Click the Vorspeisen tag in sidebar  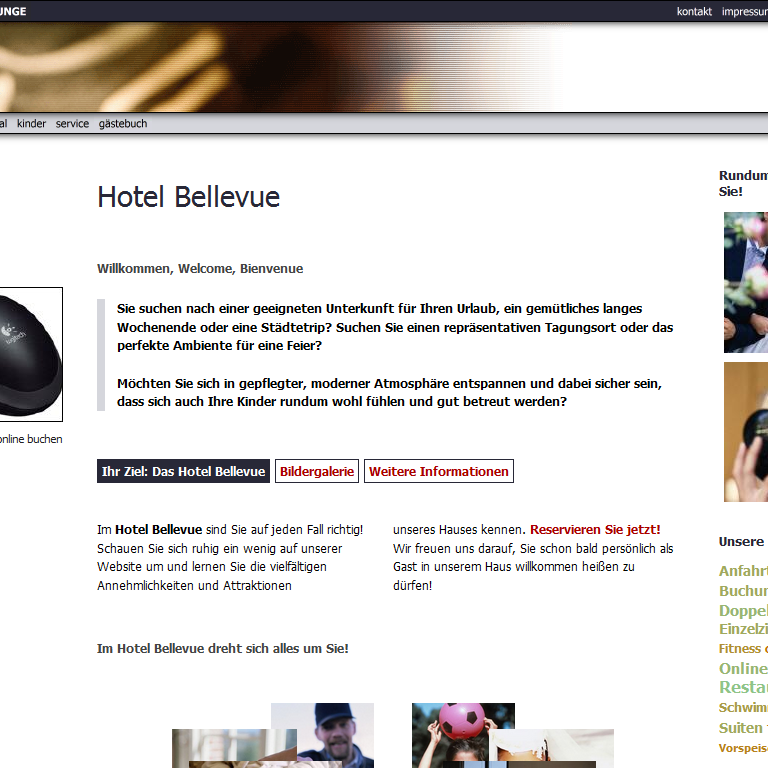(743, 748)
